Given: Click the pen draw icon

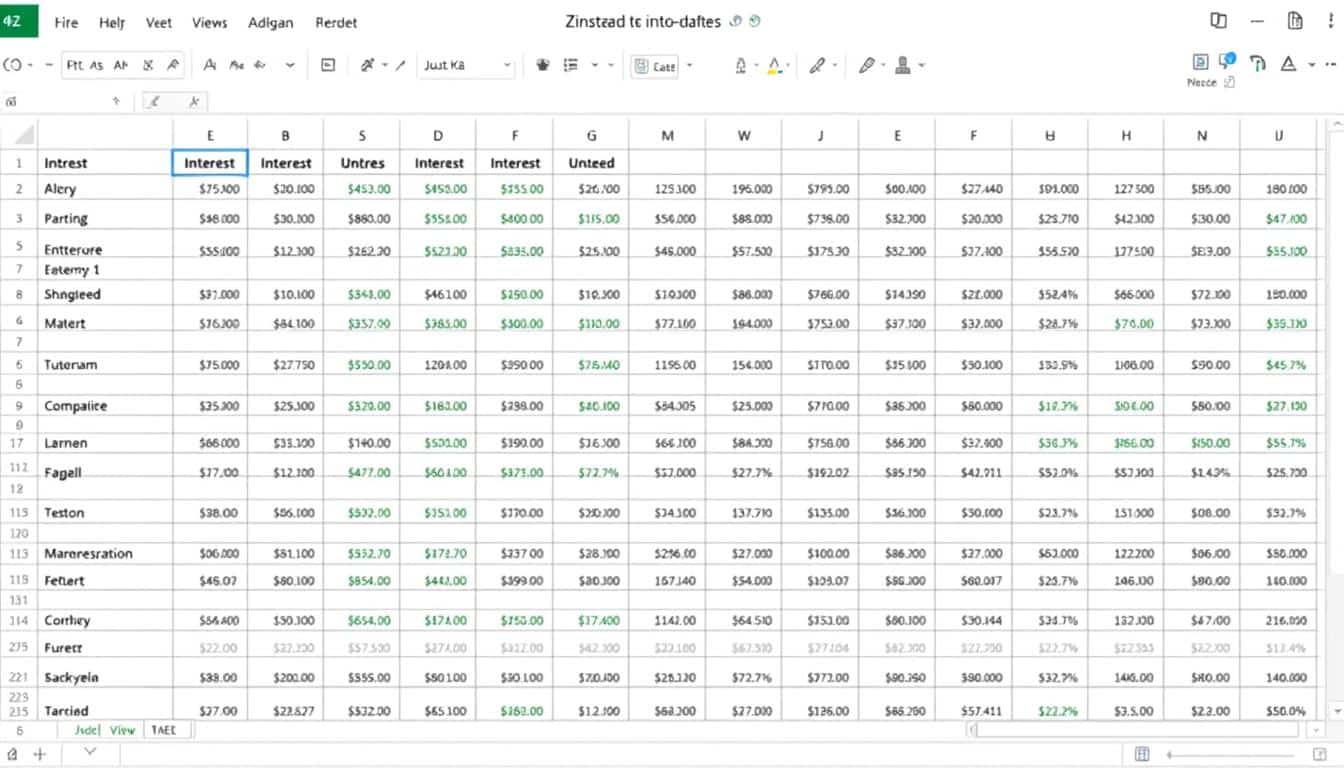Looking at the screenshot, I should click(x=817, y=65).
